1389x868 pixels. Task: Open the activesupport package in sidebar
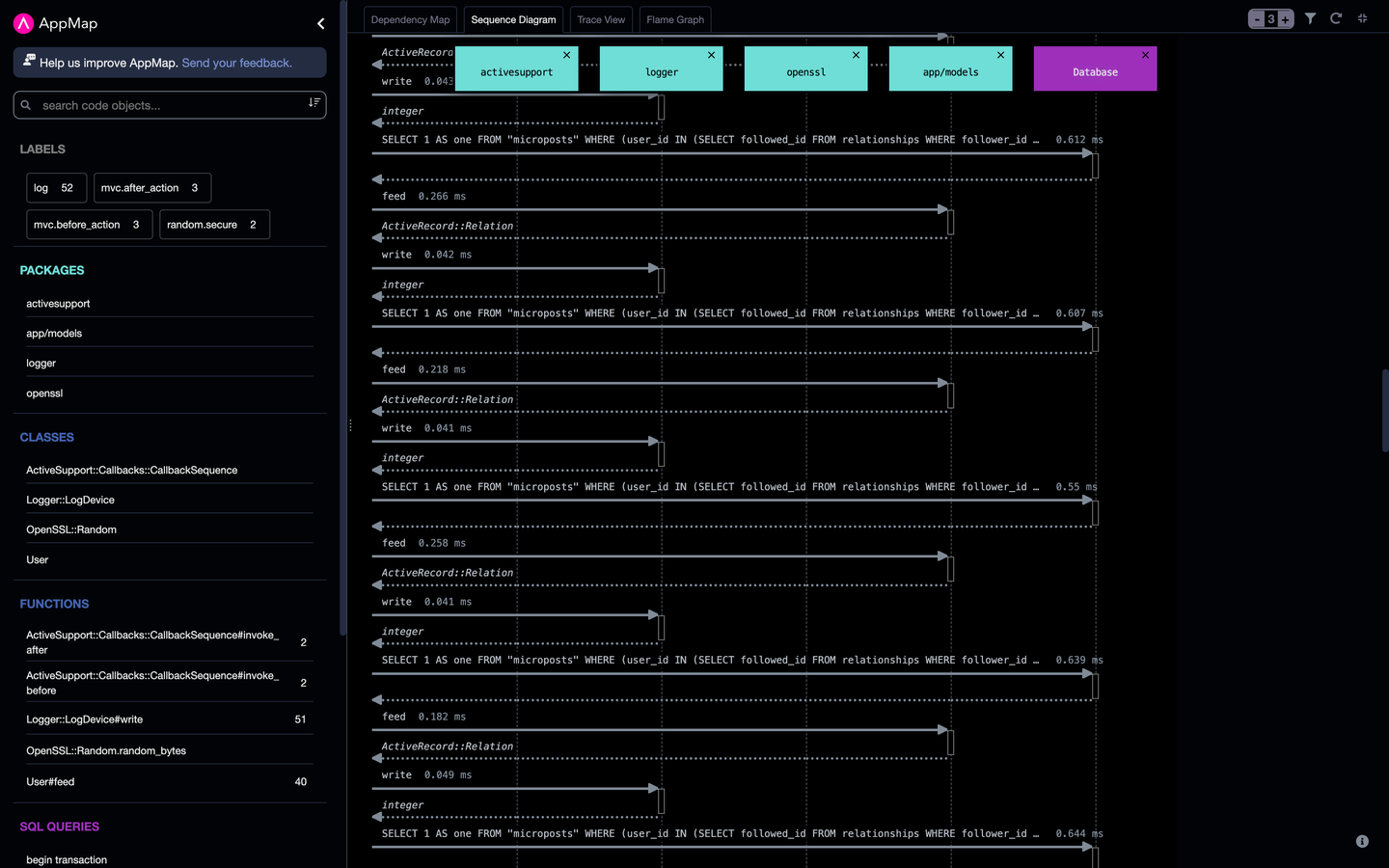170,304
